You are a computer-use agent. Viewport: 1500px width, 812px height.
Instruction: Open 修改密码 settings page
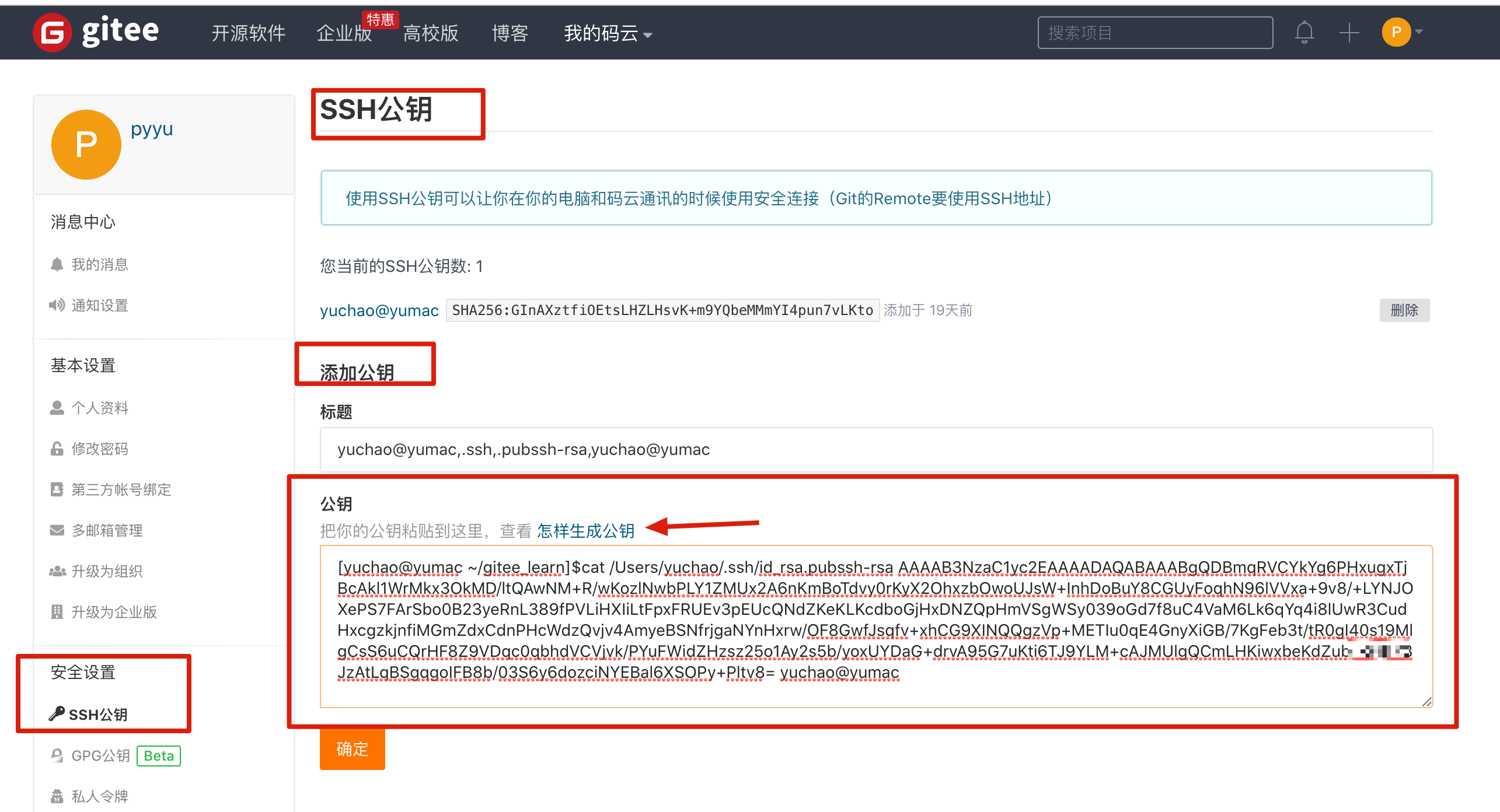click(100, 449)
